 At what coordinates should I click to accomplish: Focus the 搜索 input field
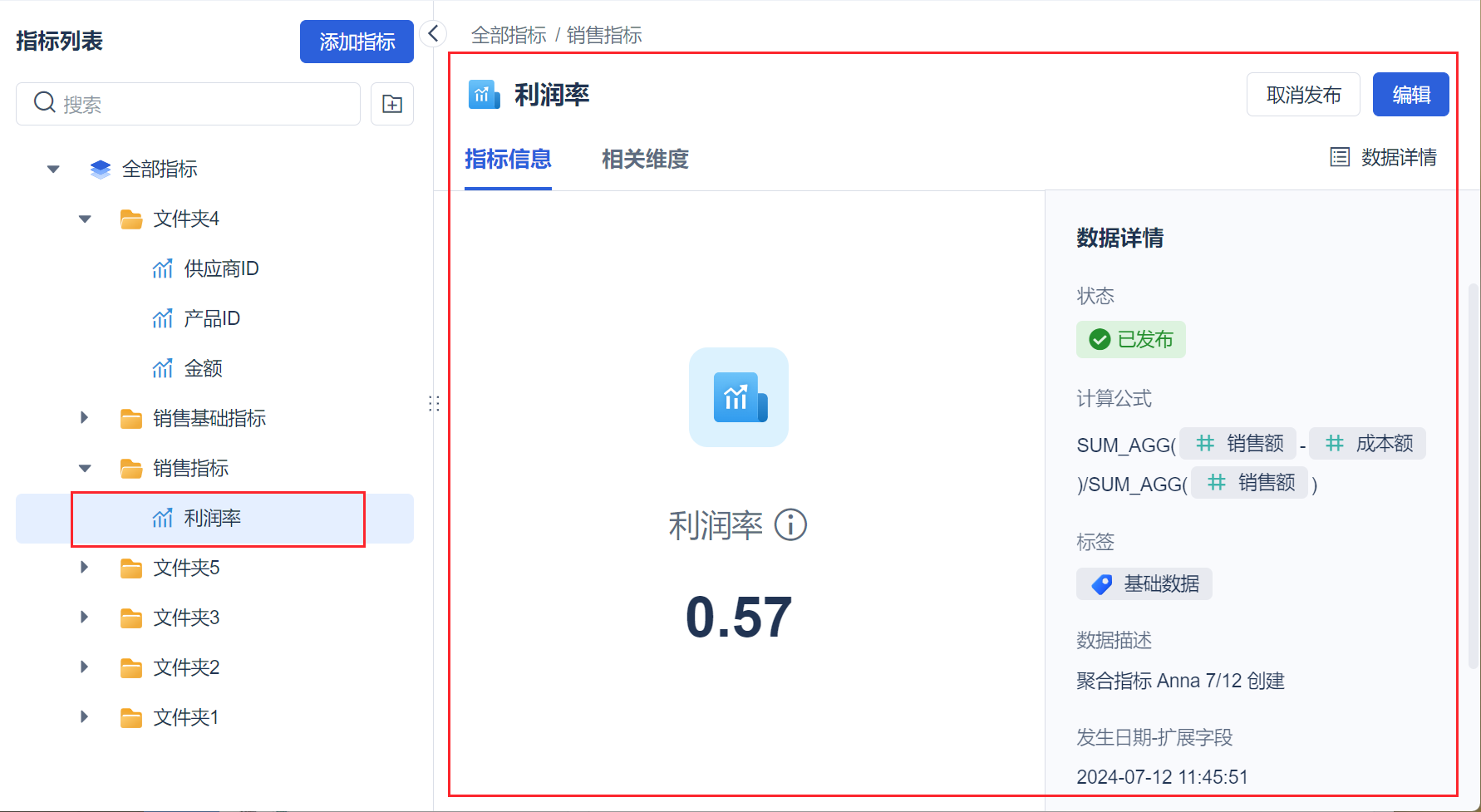pyautogui.click(x=188, y=104)
